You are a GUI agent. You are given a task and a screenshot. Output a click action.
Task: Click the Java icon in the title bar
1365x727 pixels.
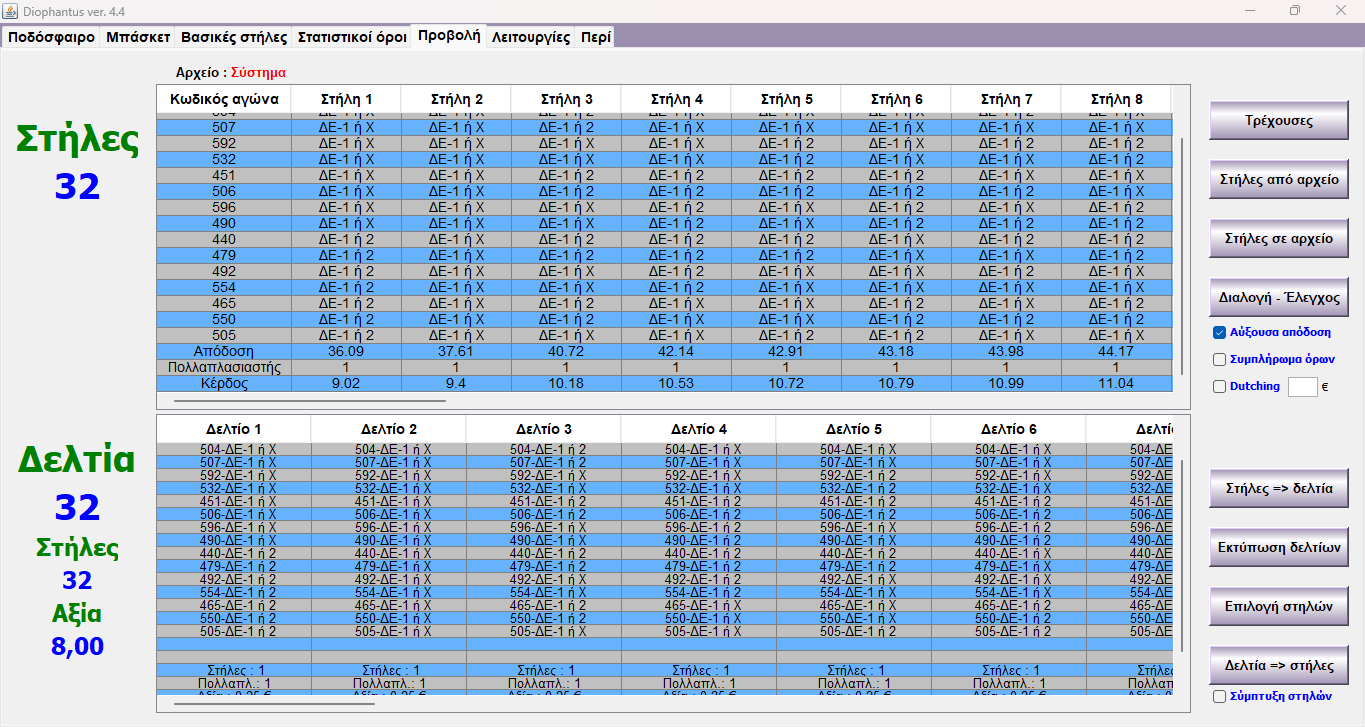tap(12, 10)
